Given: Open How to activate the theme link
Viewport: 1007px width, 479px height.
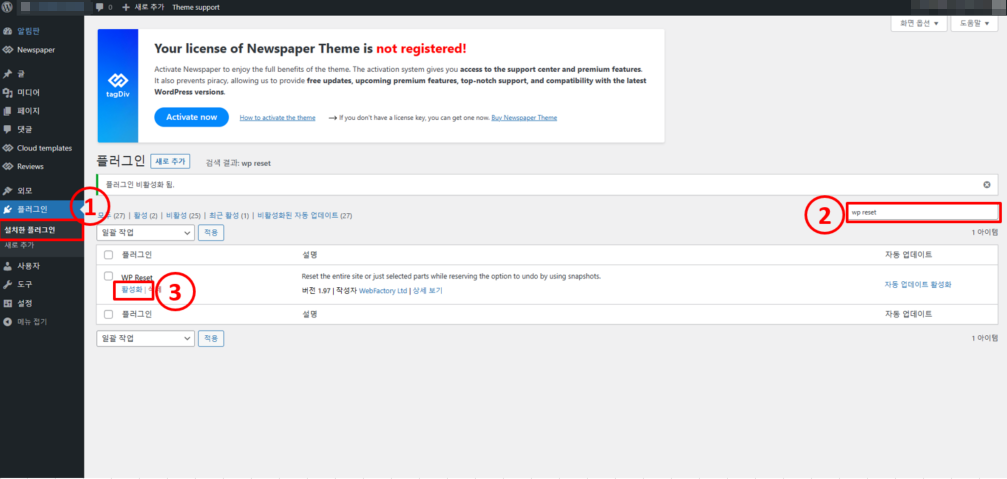Looking at the screenshot, I should (x=277, y=118).
